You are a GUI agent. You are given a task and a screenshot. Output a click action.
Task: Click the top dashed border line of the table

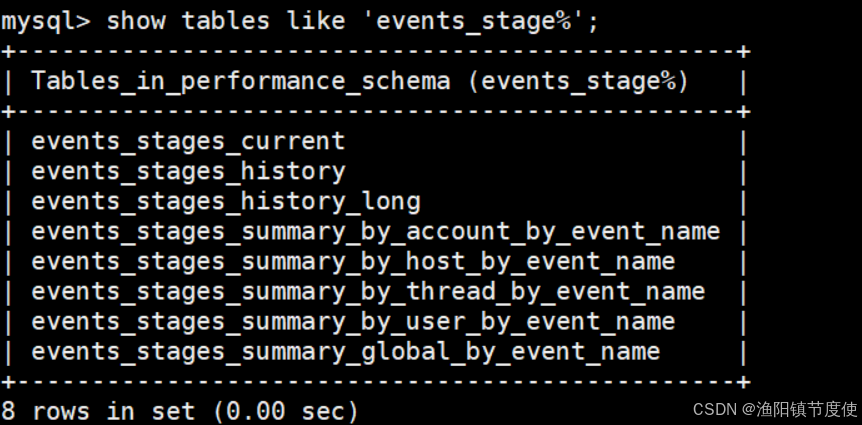pos(375,52)
